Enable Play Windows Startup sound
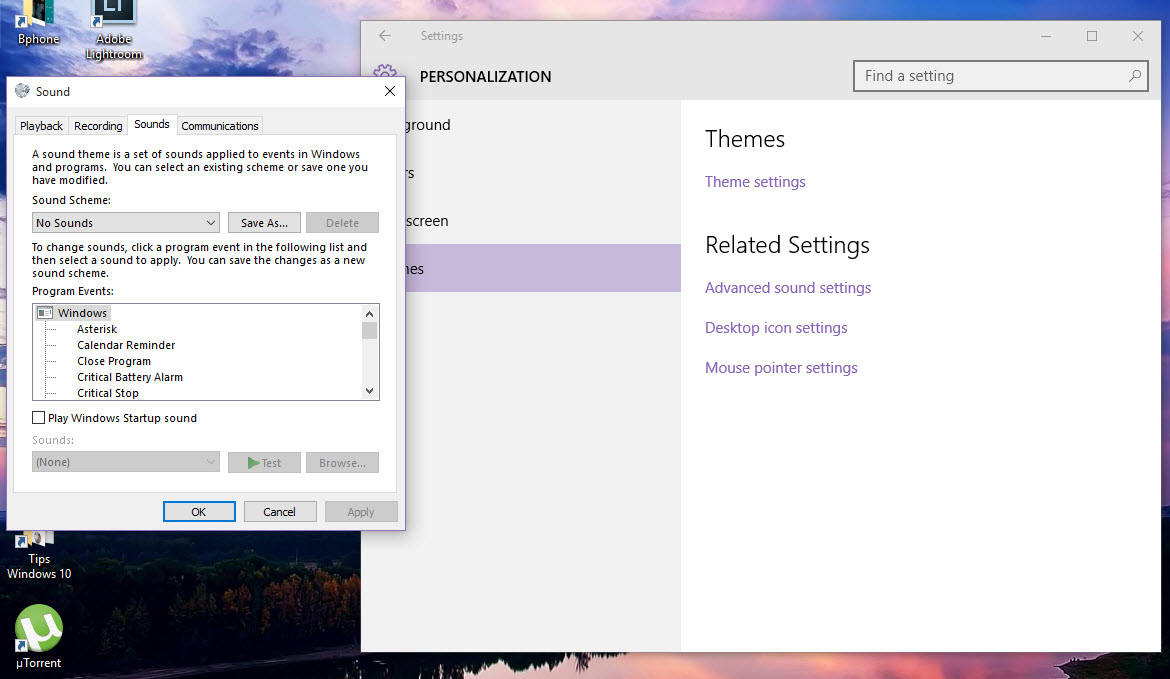Image resolution: width=1170 pixels, height=679 pixels. point(38,417)
